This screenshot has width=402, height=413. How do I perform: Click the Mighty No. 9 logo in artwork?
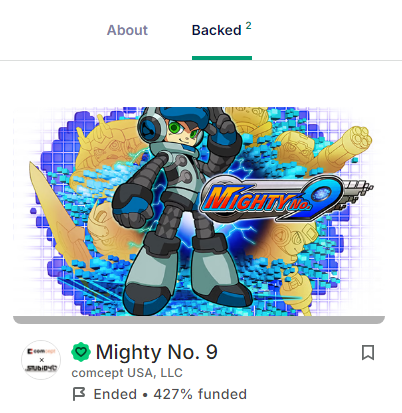point(287,199)
